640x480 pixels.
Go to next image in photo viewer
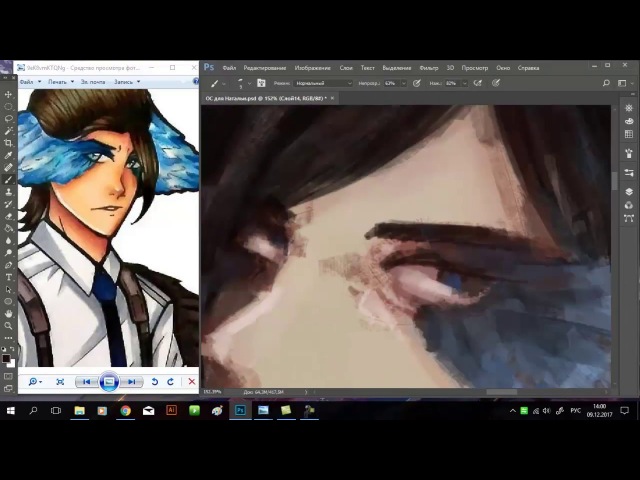click(x=131, y=382)
